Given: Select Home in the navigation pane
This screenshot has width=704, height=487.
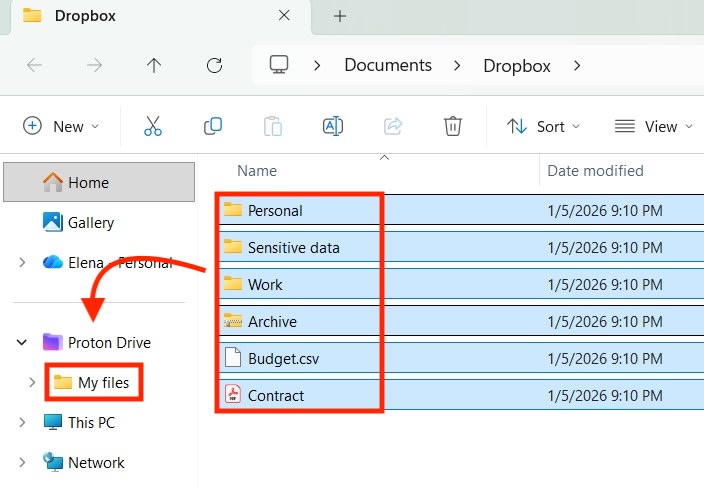Looking at the screenshot, I should 99,182.
